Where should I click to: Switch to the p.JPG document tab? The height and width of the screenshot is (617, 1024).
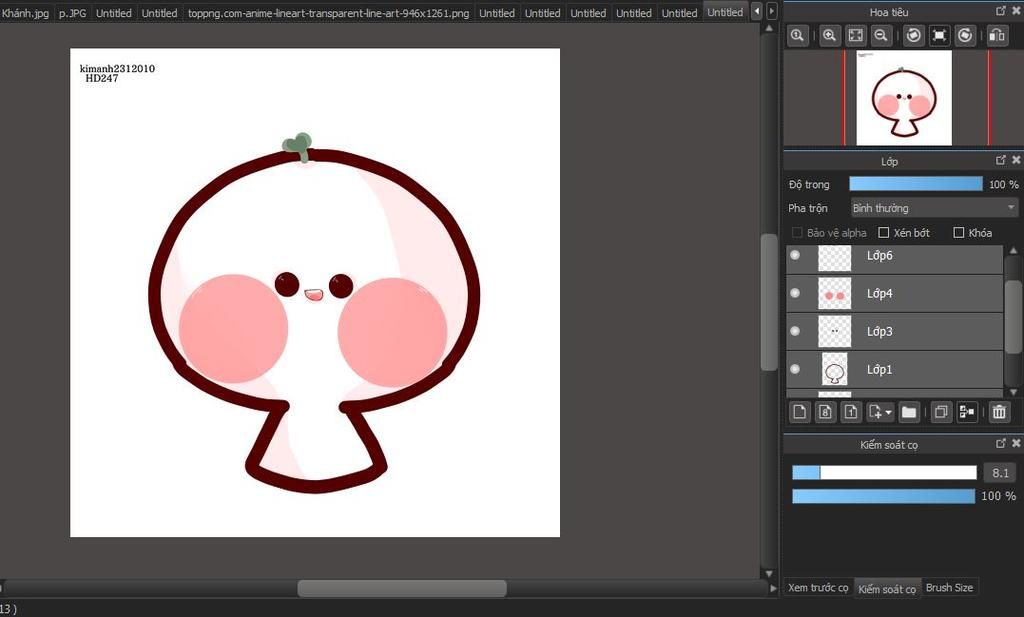(72, 12)
